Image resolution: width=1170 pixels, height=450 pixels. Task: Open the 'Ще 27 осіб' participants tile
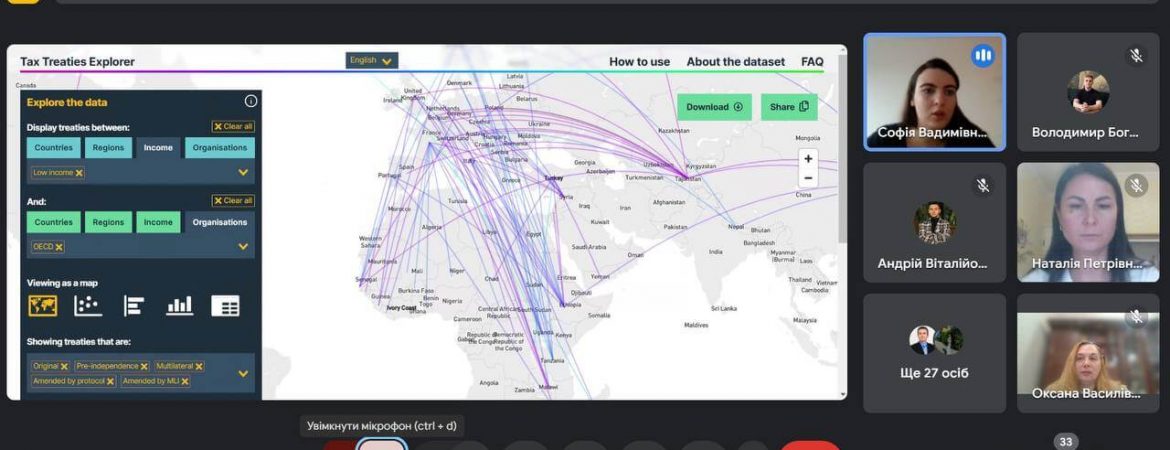tap(934, 353)
